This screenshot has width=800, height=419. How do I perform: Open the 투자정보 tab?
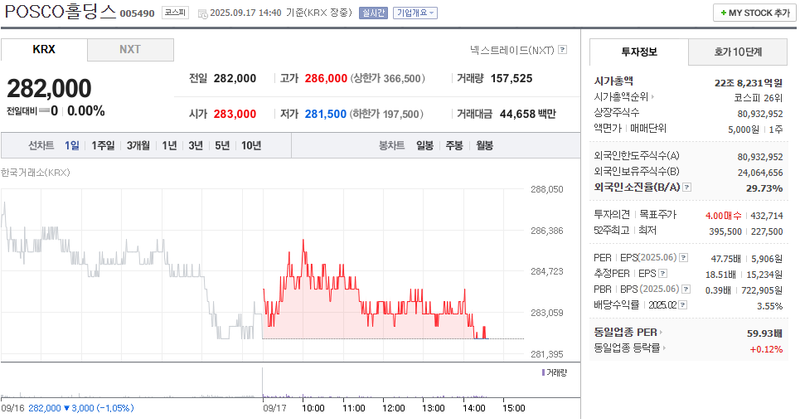click(x=639, y=52)
